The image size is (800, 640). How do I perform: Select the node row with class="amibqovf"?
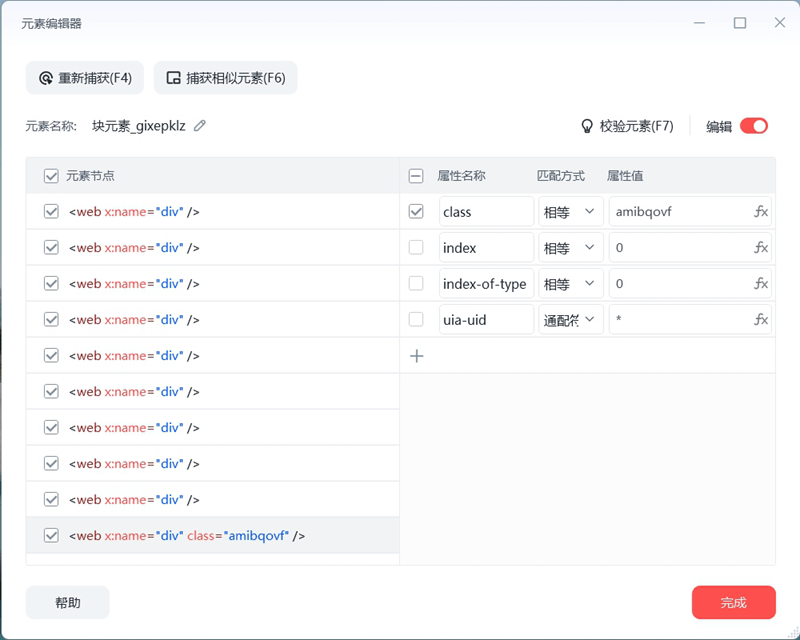[213, 535]
